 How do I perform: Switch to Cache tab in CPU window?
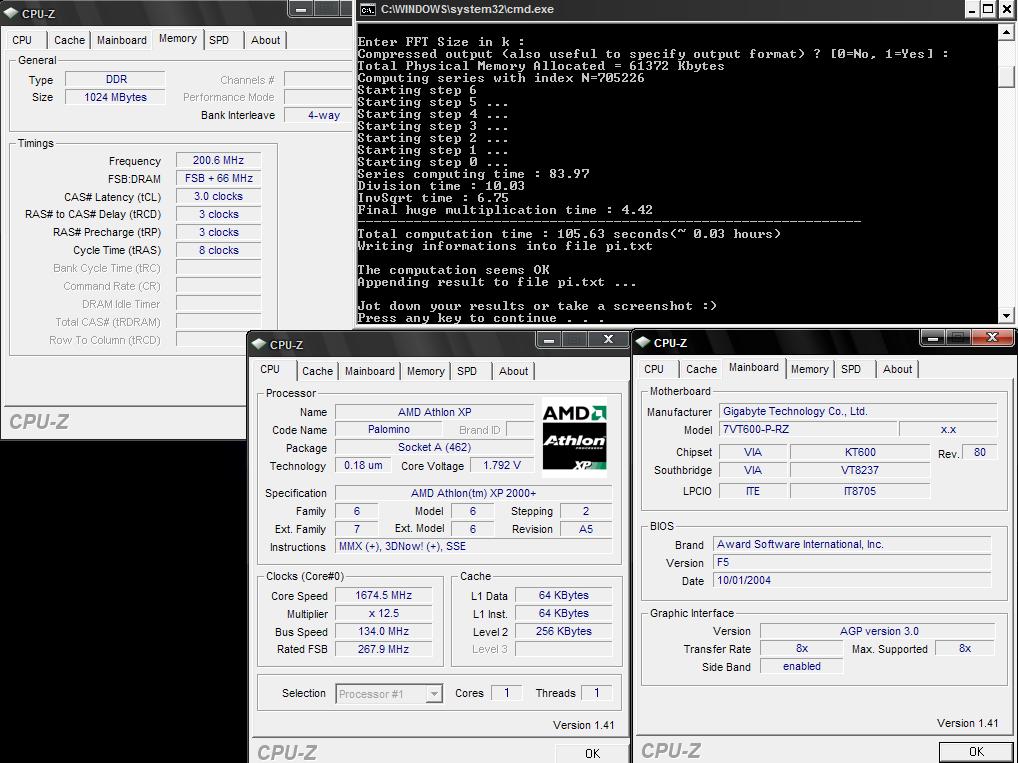317,371
